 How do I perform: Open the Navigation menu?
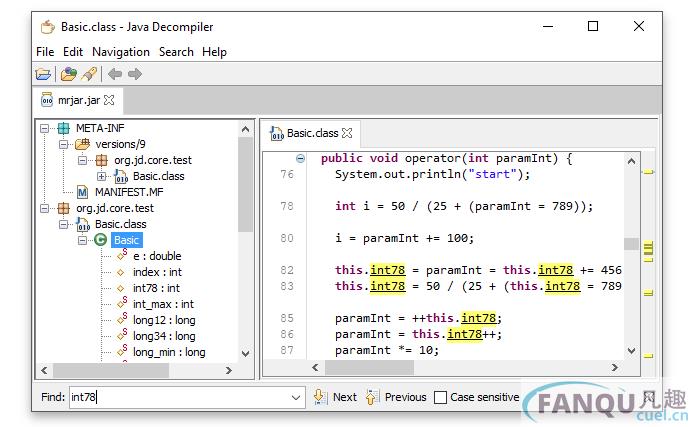(x=121, y=52)
